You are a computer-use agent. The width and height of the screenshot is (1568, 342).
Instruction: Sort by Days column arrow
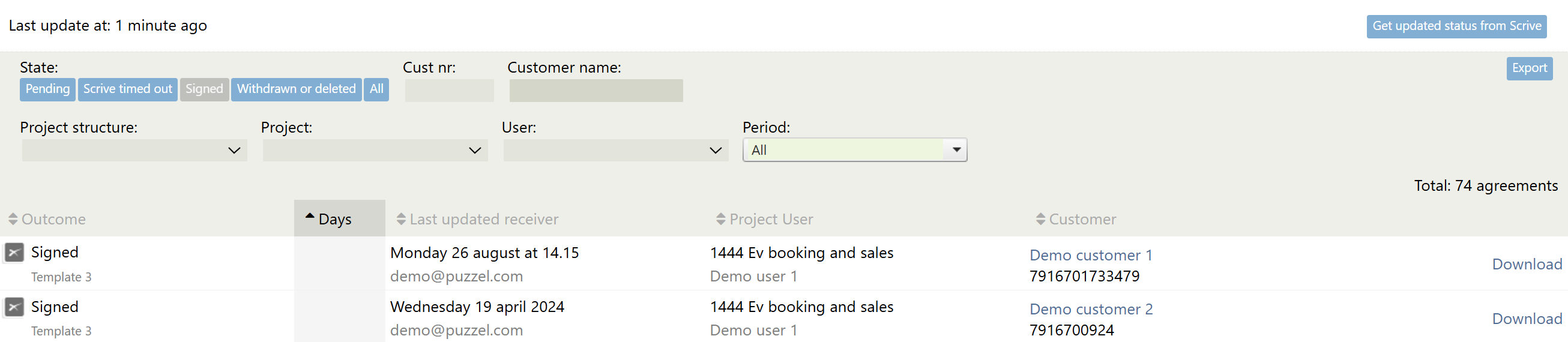309,216
